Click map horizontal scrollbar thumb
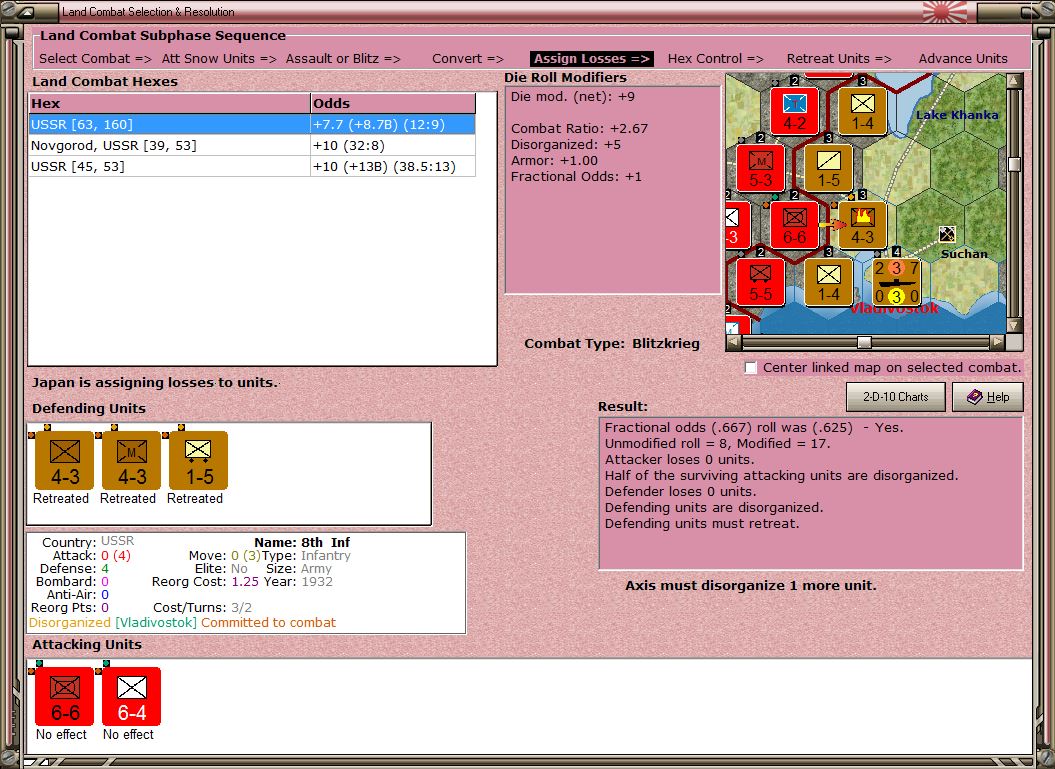The image size is (1055, 769). [x=865, y=342]
